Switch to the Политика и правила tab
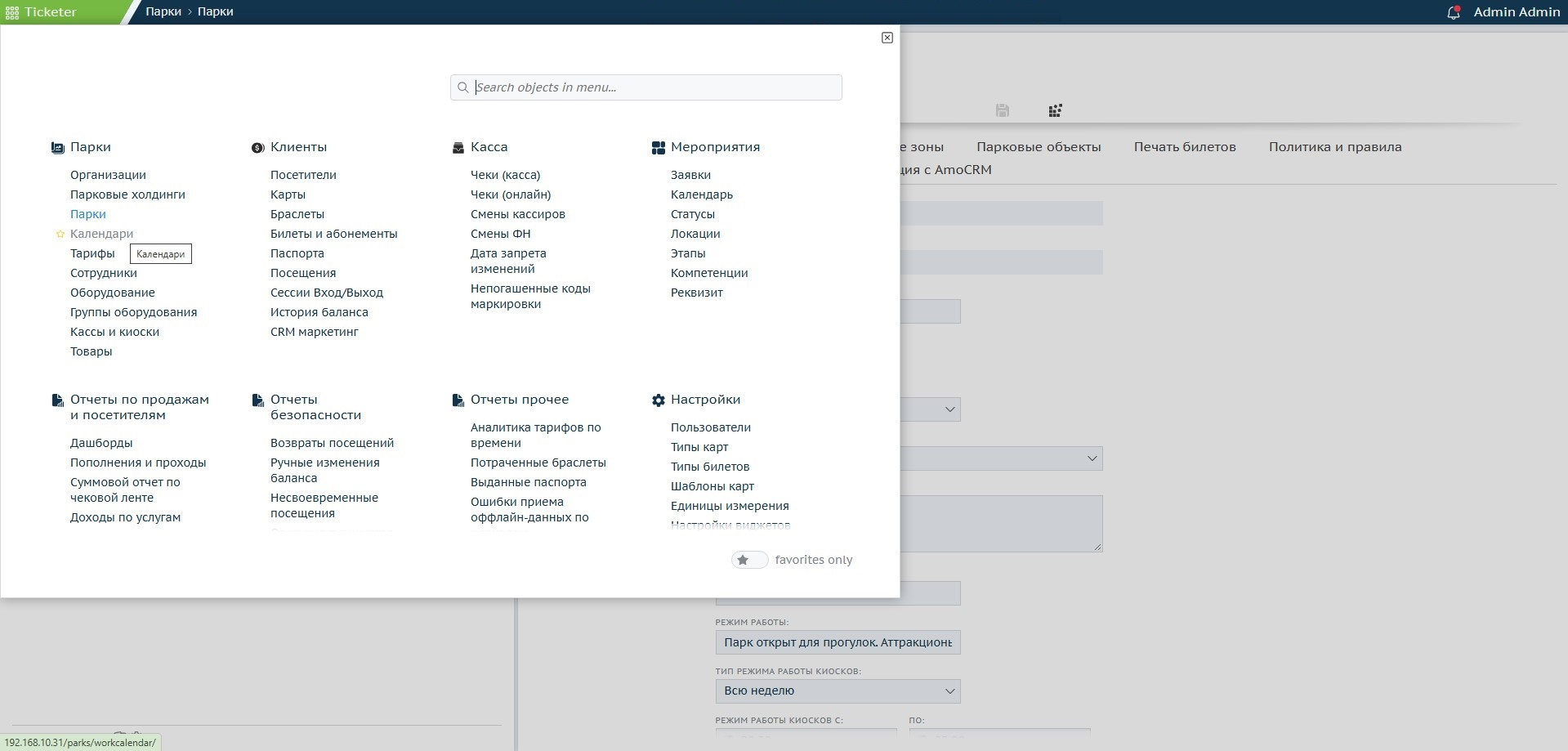Viewport: 1568px width, 751px height. pyautogui.click(x=1335, y=147)
